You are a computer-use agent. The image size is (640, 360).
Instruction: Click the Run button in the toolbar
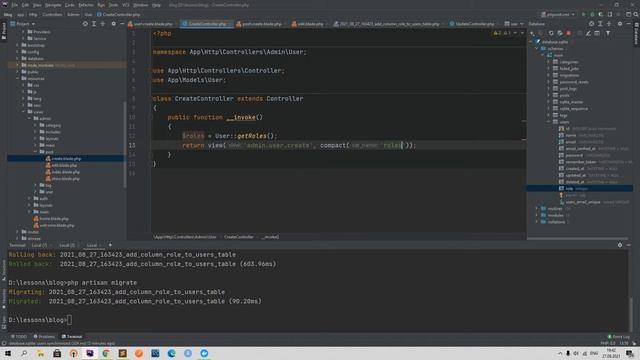click(x=584, y=14)
